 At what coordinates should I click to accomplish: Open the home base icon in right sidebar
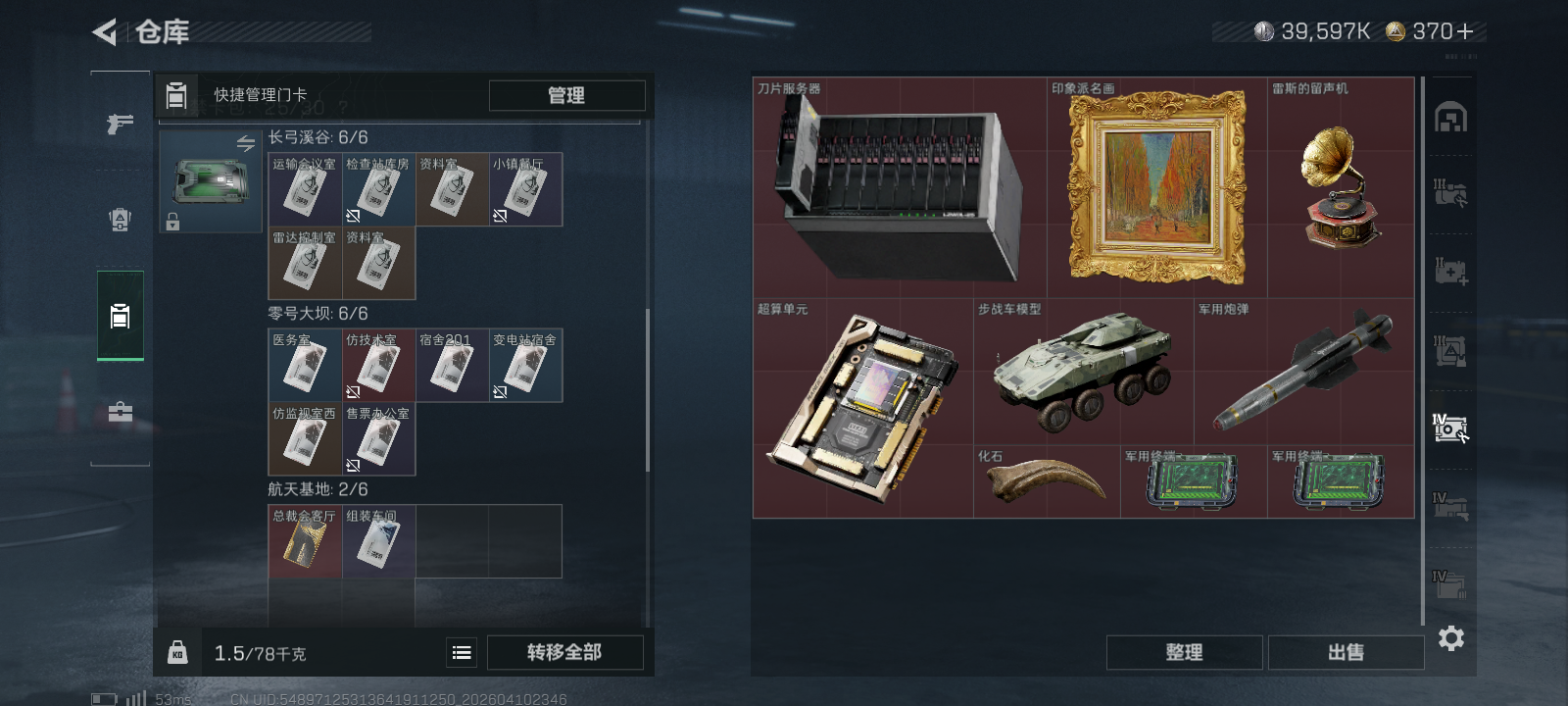1450,118
